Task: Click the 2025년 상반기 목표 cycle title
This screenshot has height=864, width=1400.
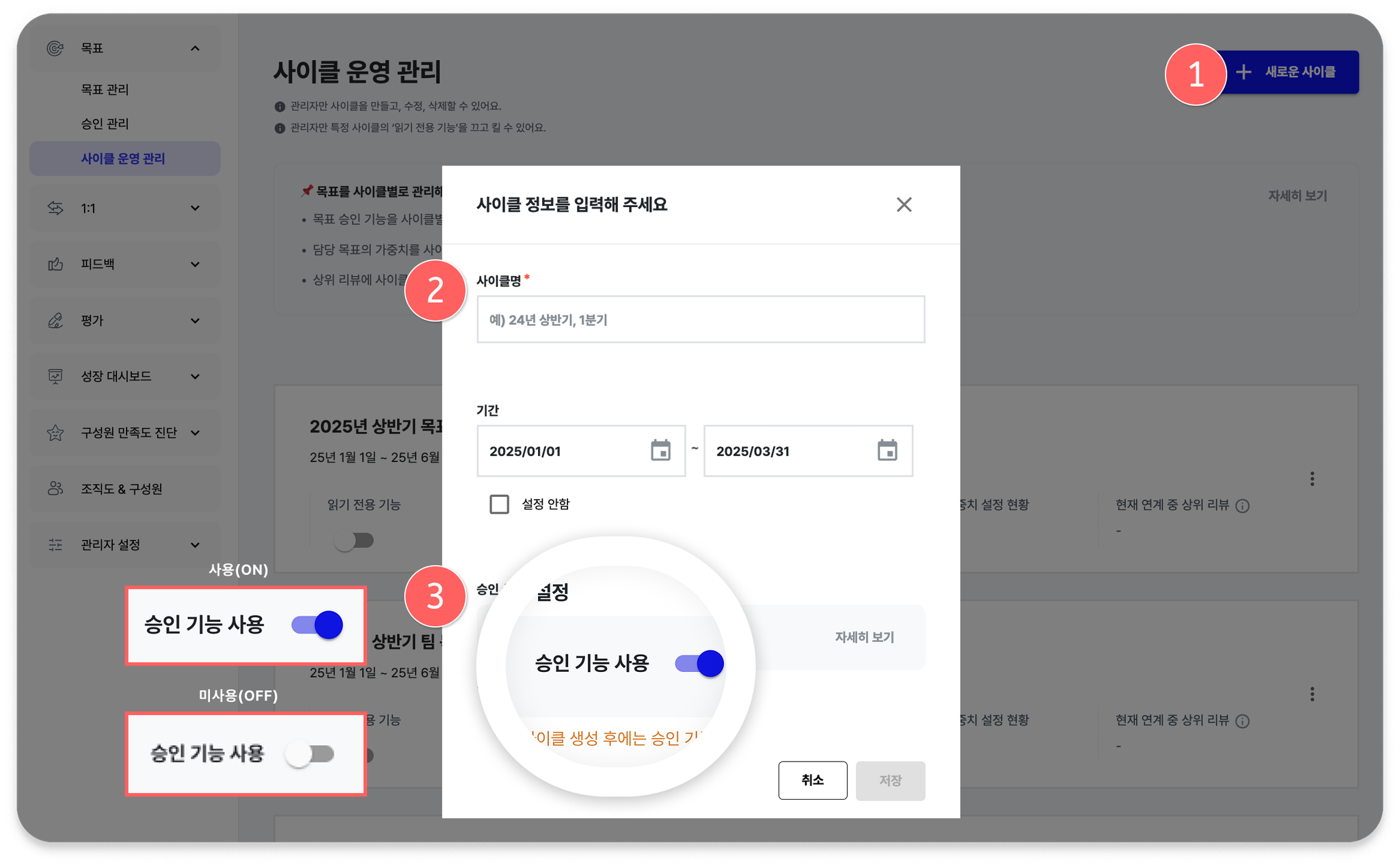Action: coord(376,426)
